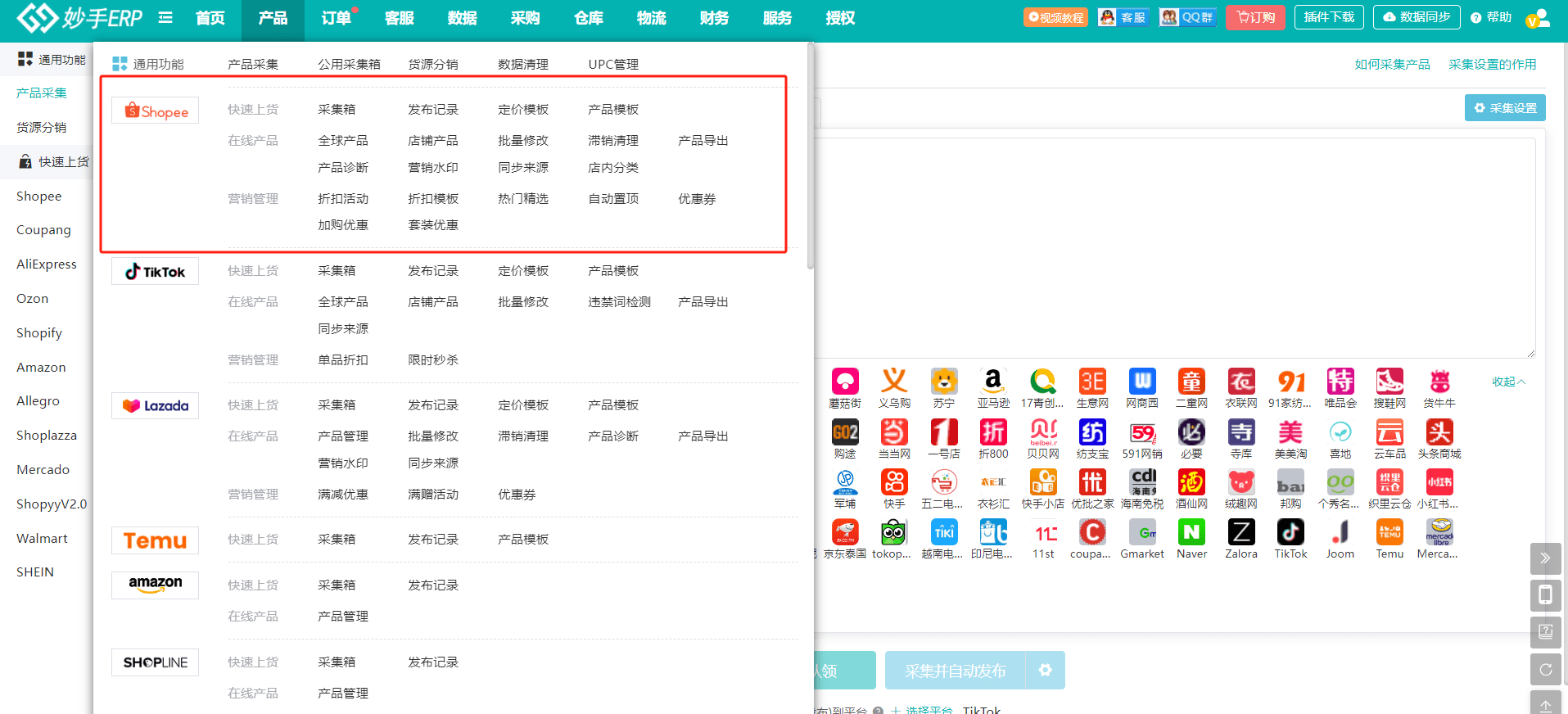Select the 小红书 icon
Viewport: 1568px width, 714px height.
(1439, 482)
